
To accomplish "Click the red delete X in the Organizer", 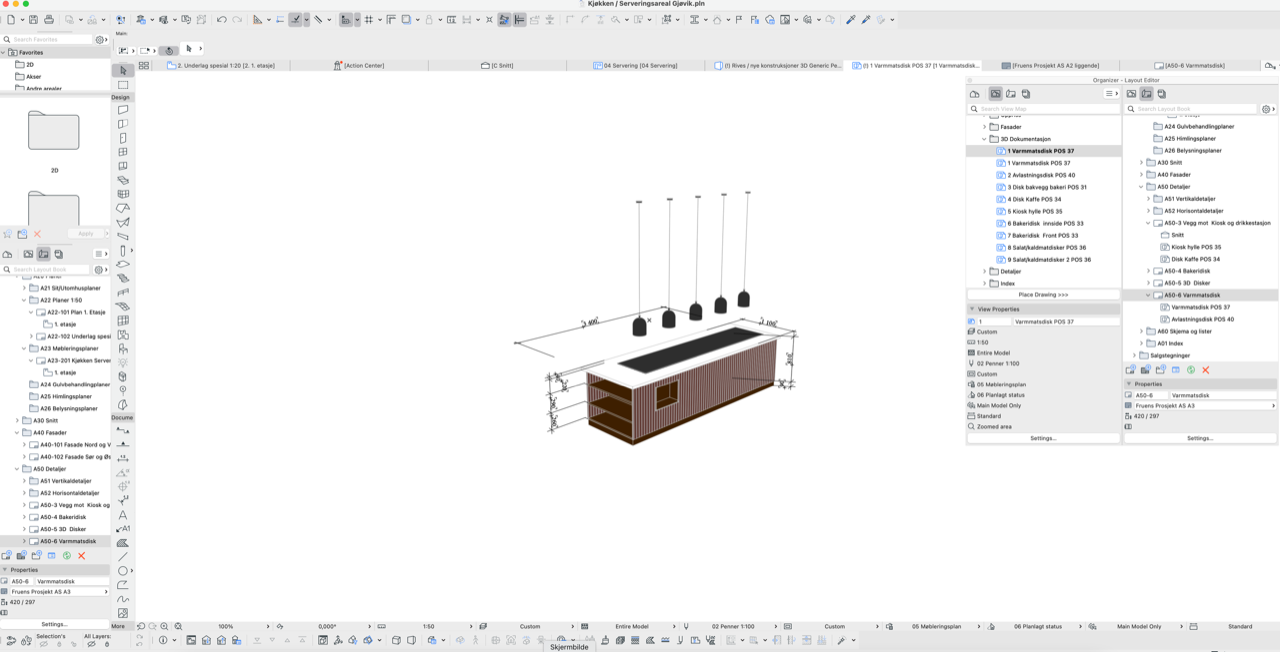I will coord(1205,370).
